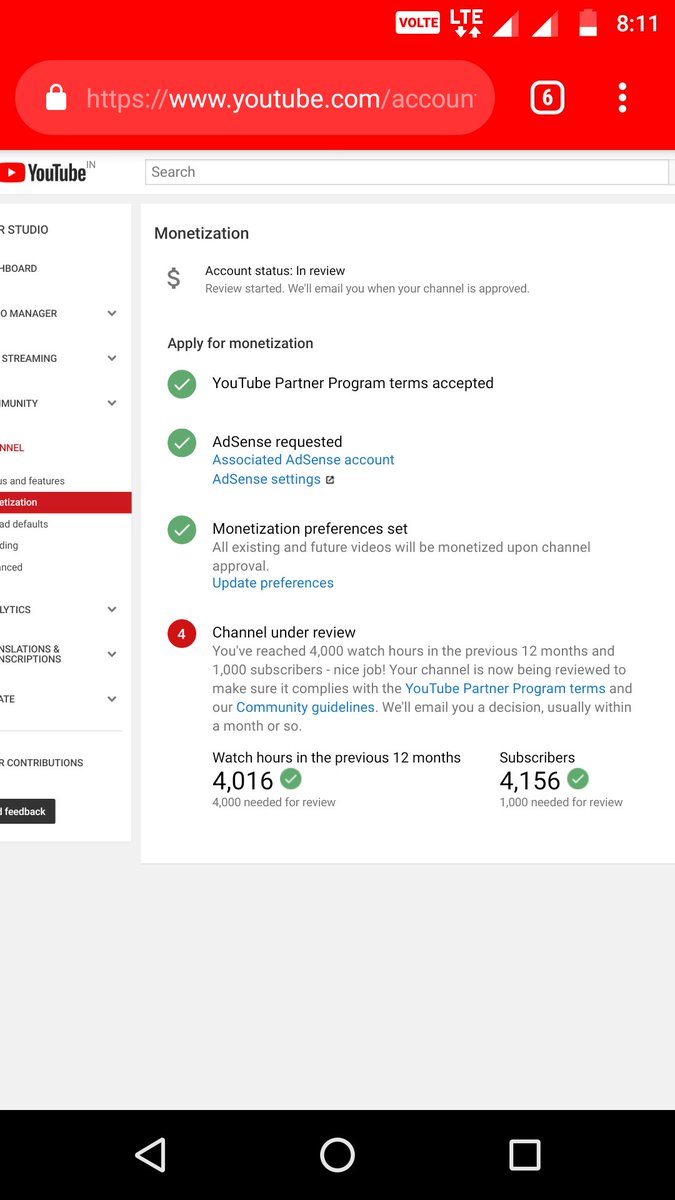This screenshot has height=1200, width=675.
Task: Tap the padlock secure site icon
Action: (56, 98)
